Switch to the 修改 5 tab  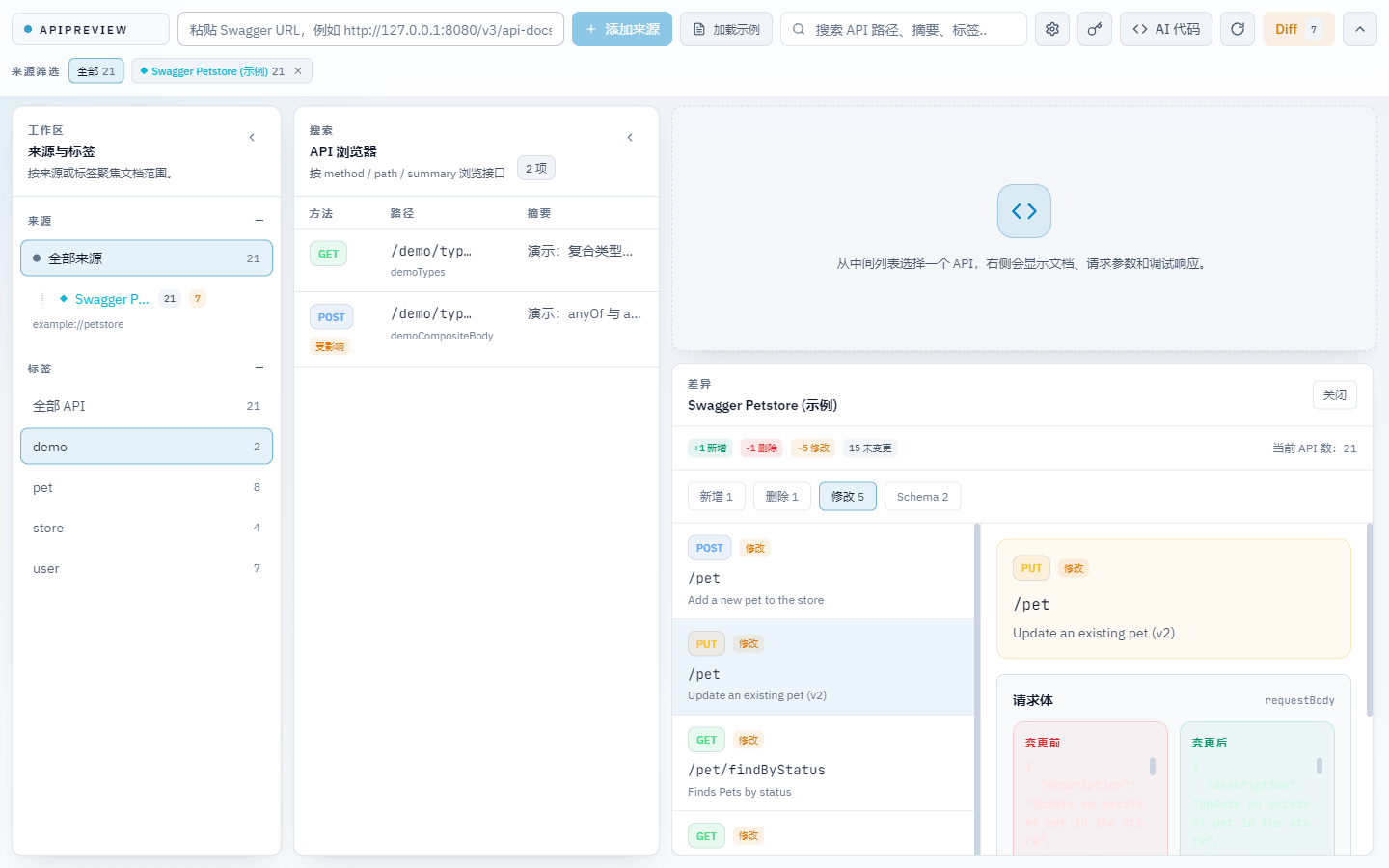pos(848,497)
